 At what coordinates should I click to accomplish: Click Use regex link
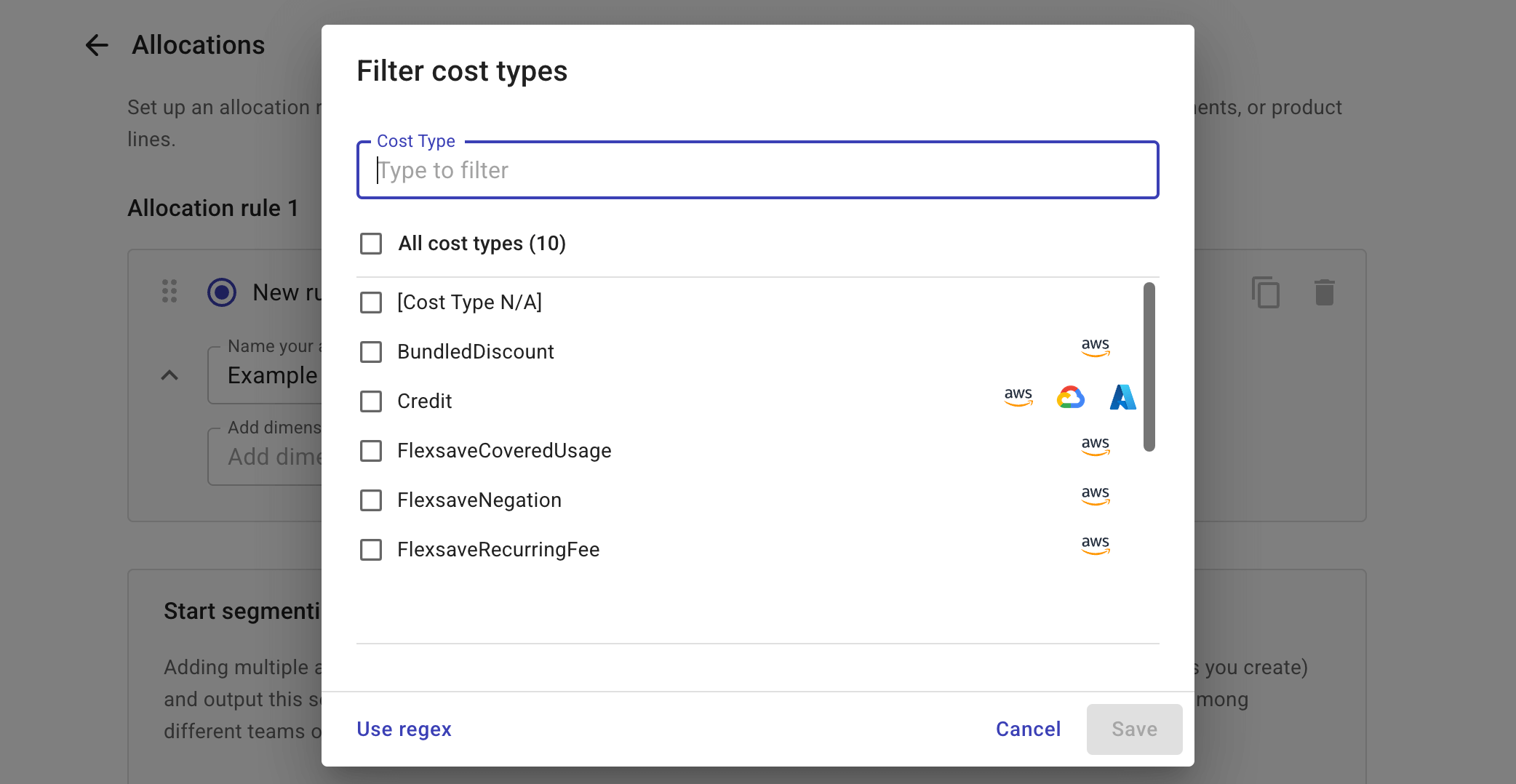404,729
